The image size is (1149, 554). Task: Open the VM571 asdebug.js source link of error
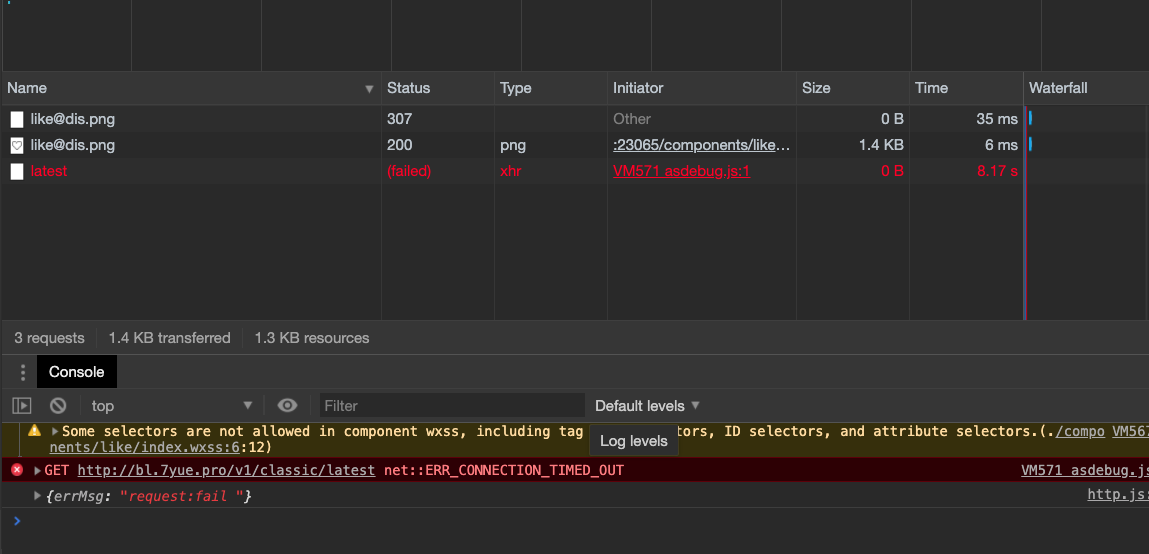1085,470
